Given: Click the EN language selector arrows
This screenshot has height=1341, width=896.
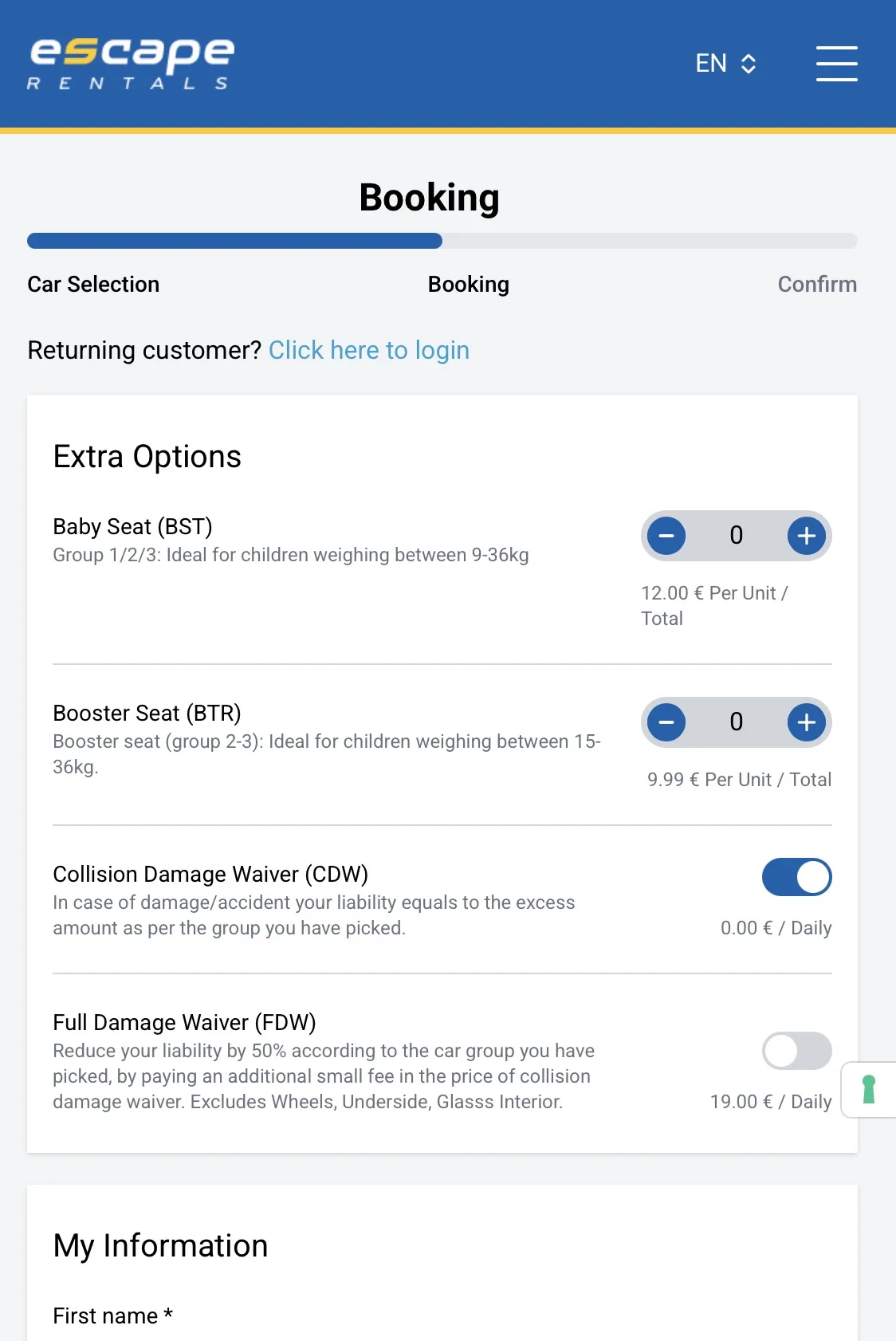Looking at the screenshot, I should pos(749,64).
